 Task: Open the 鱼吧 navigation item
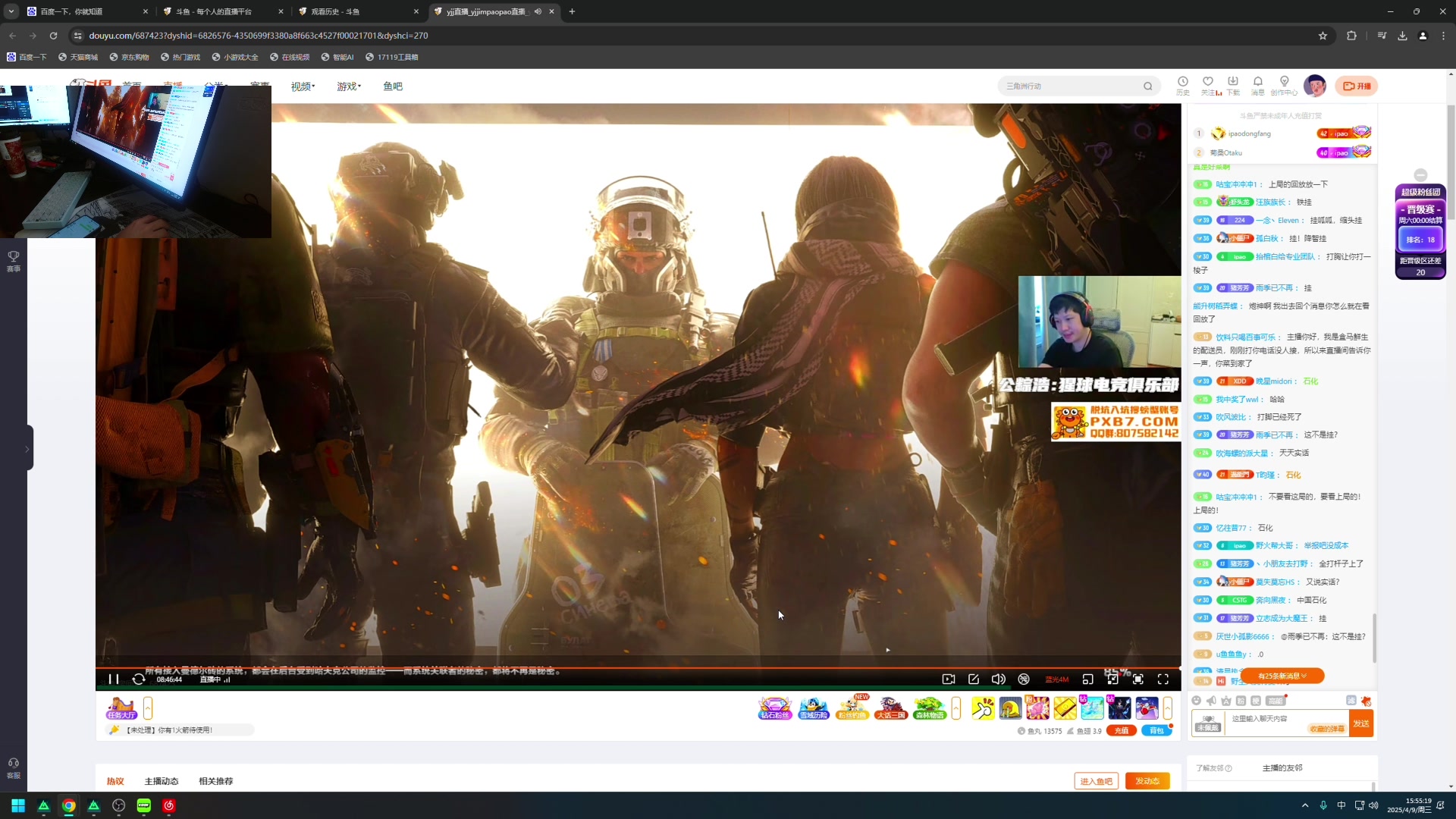(393, 86)
